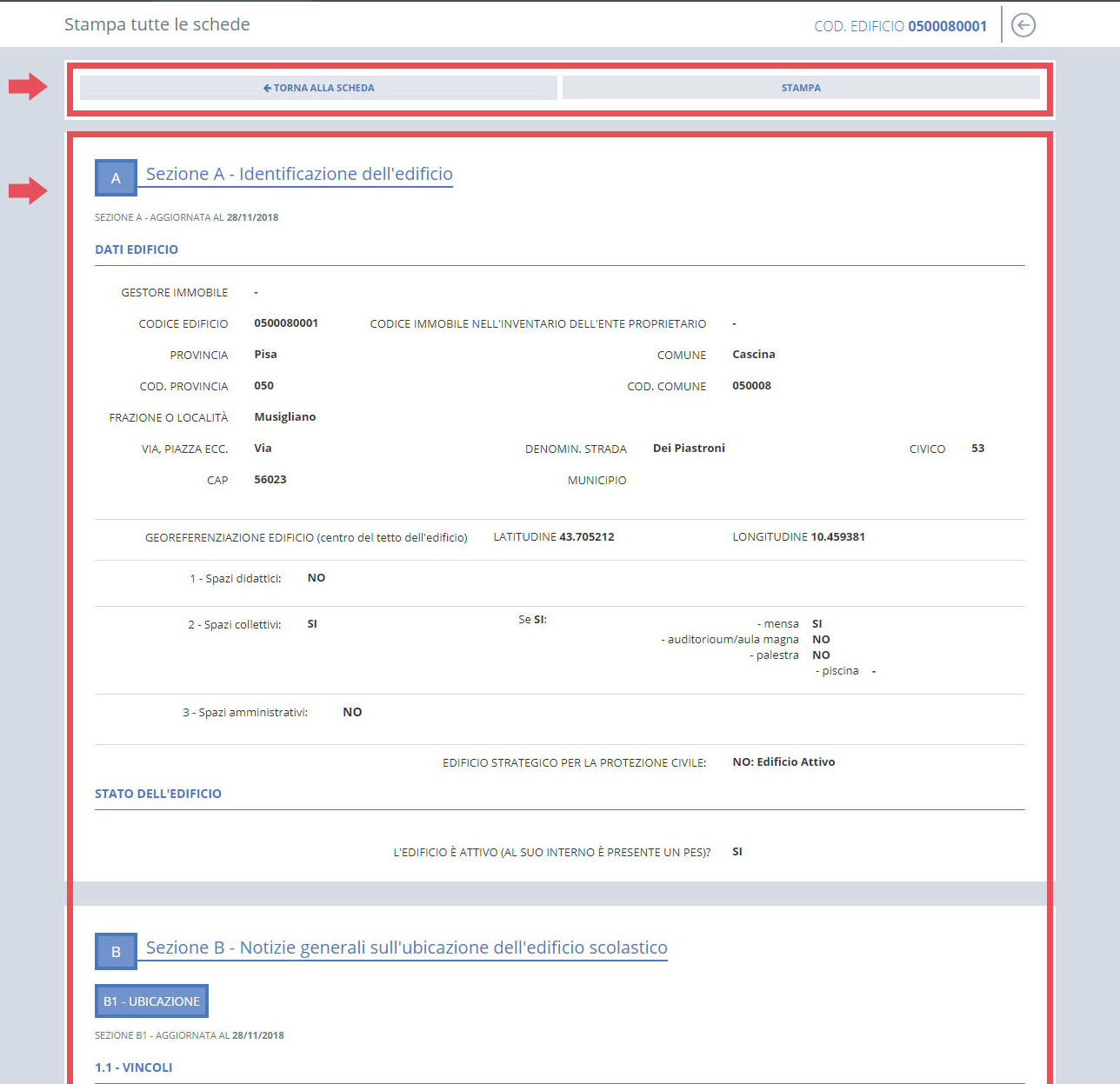1120x1084 pixels.
Task: Click the 1.1 - VINCOLI heading
Action: point(134,1067)
